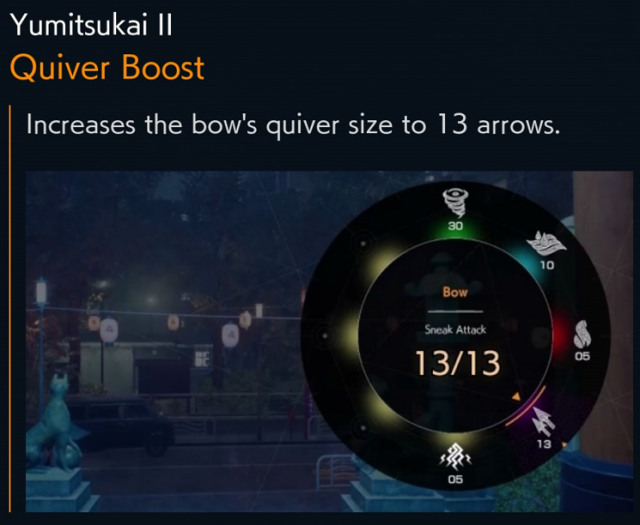Click the 13/13 arrow count
The image size is (640, 525).
[x=457, y=363]
